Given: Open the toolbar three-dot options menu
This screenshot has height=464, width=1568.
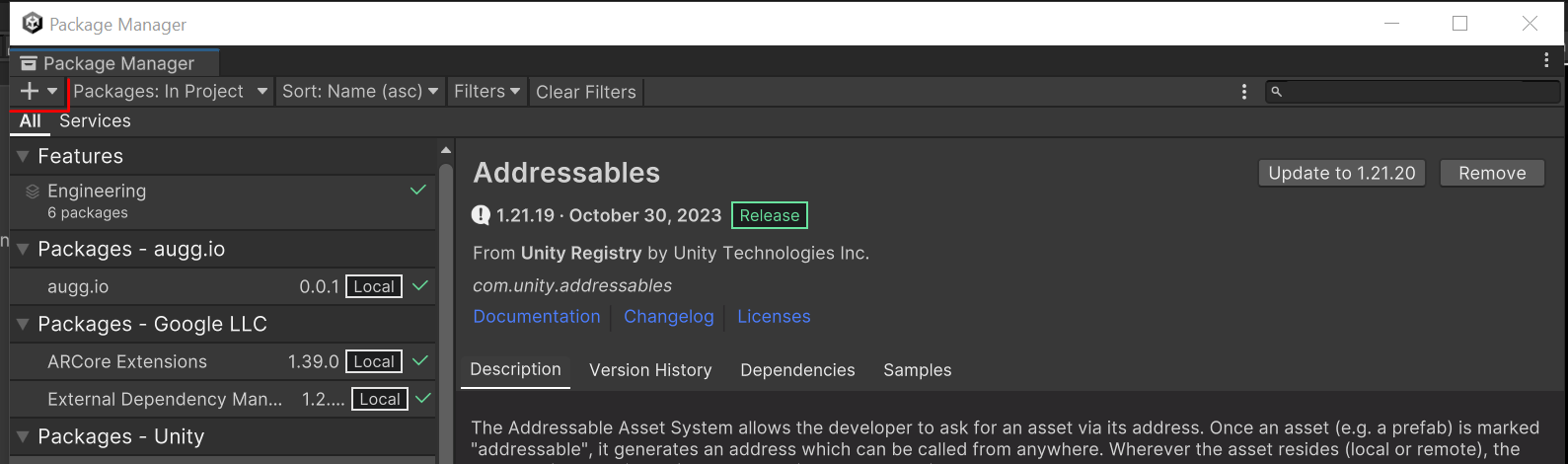Looking at the screenshot, I should [1243, 92].
